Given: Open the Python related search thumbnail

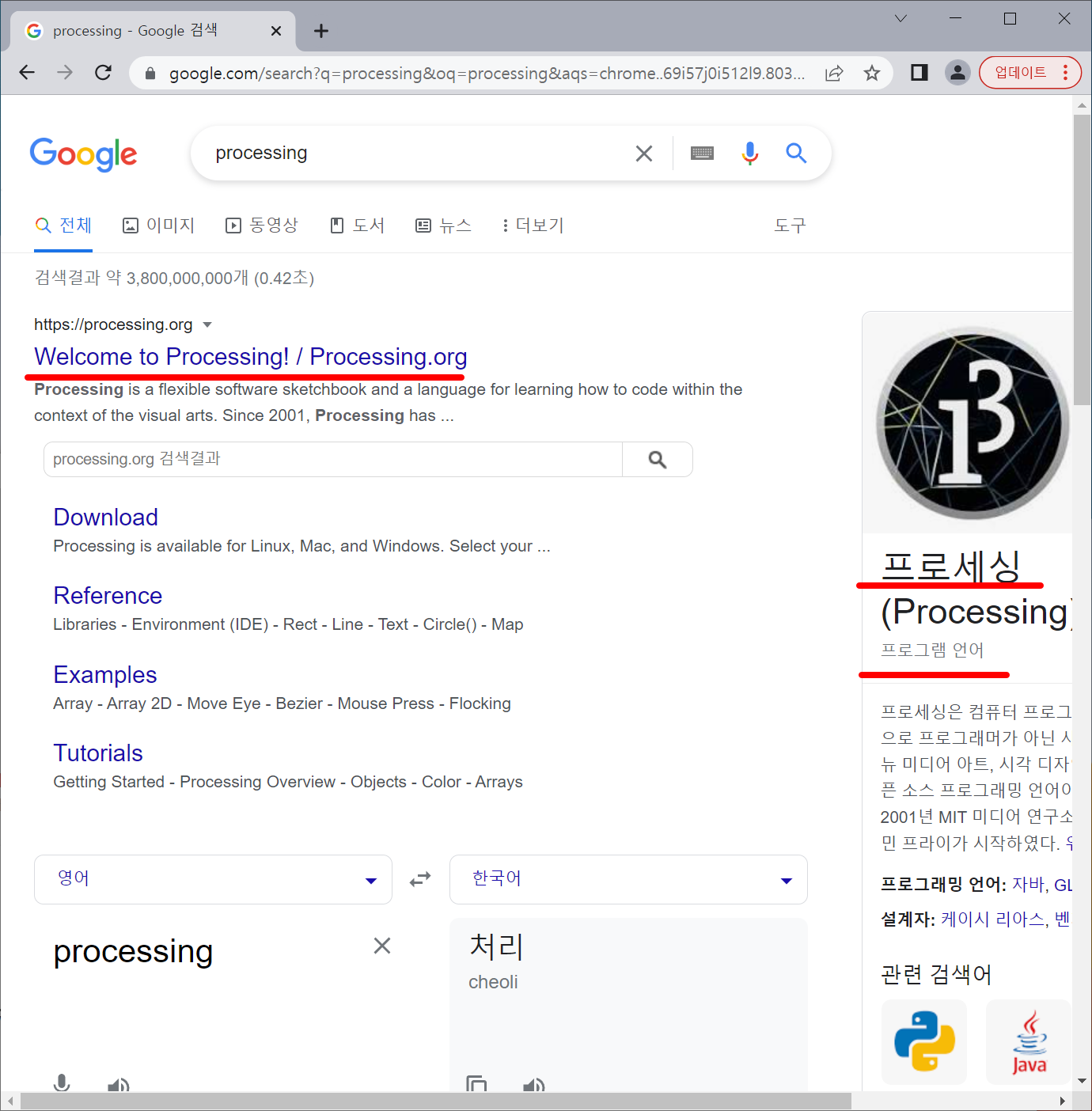Looking at the screenshot, I should pyautogui.click(x=924, y=1041).
